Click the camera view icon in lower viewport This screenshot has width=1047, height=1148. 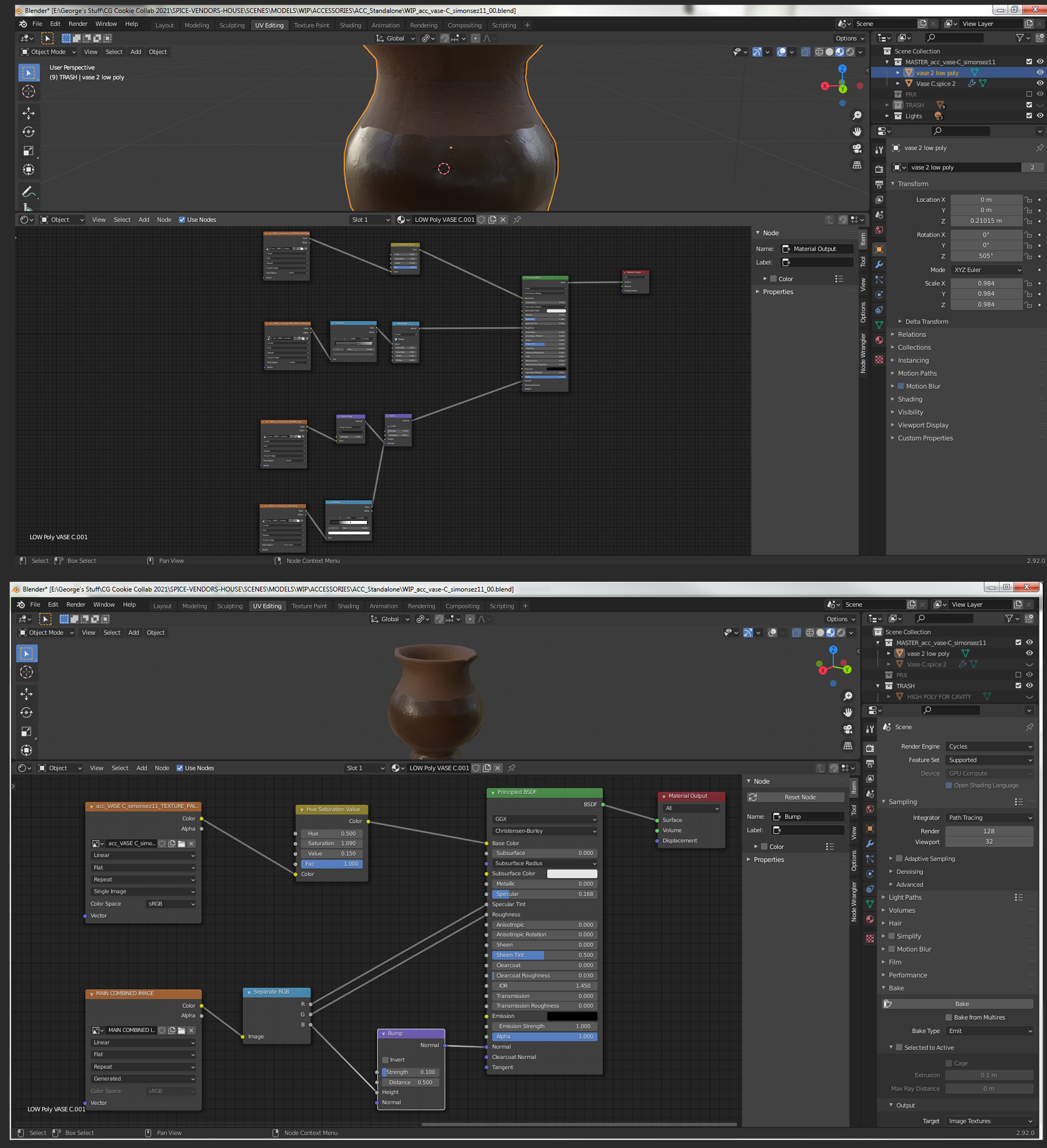point(848,730)
